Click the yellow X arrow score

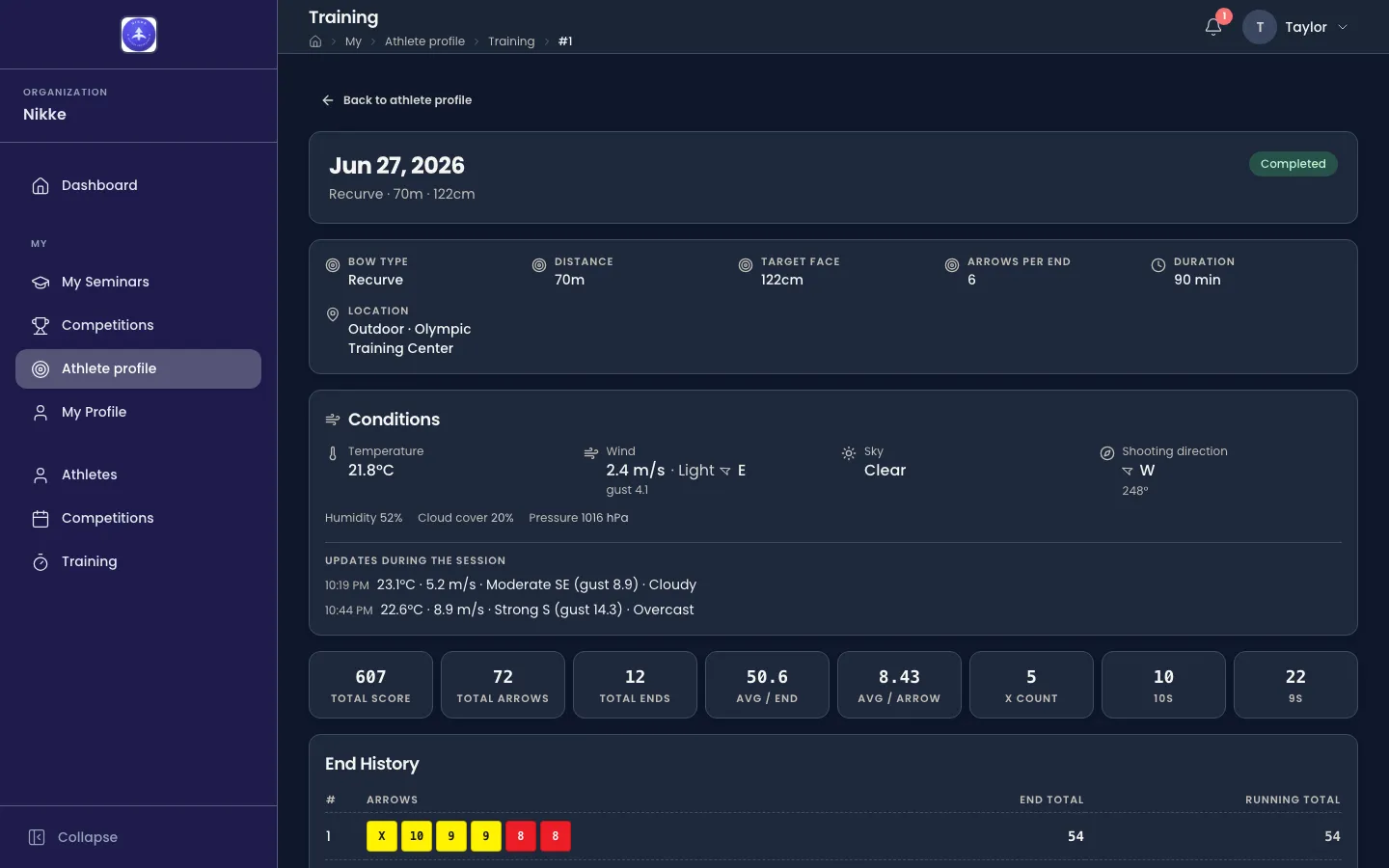(382, 836)
